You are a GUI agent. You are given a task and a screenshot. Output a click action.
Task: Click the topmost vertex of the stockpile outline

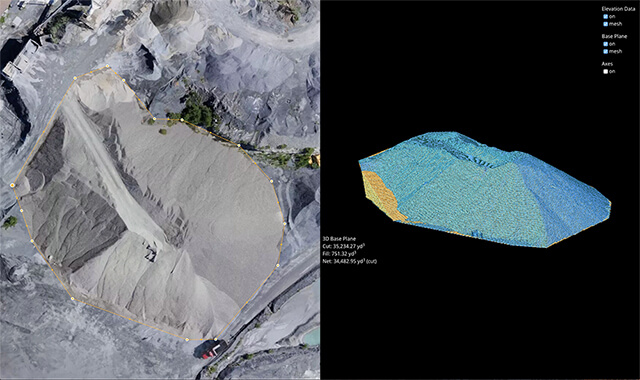(x=107, y=66)
